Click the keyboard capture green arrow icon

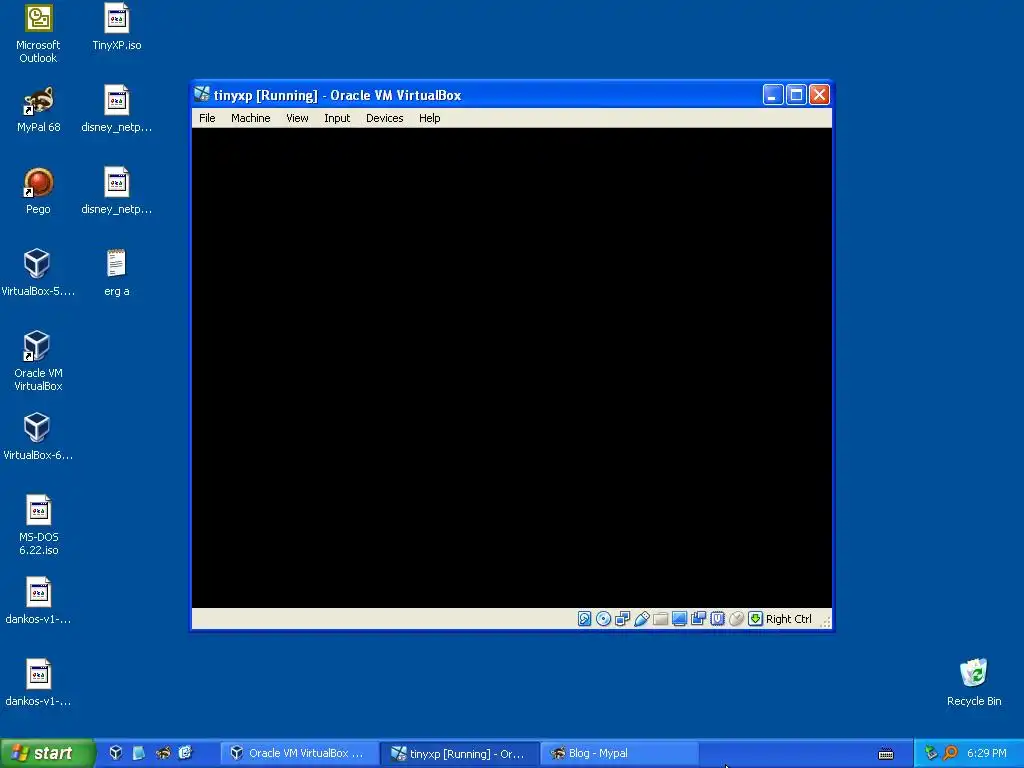(x=756, y=618)
